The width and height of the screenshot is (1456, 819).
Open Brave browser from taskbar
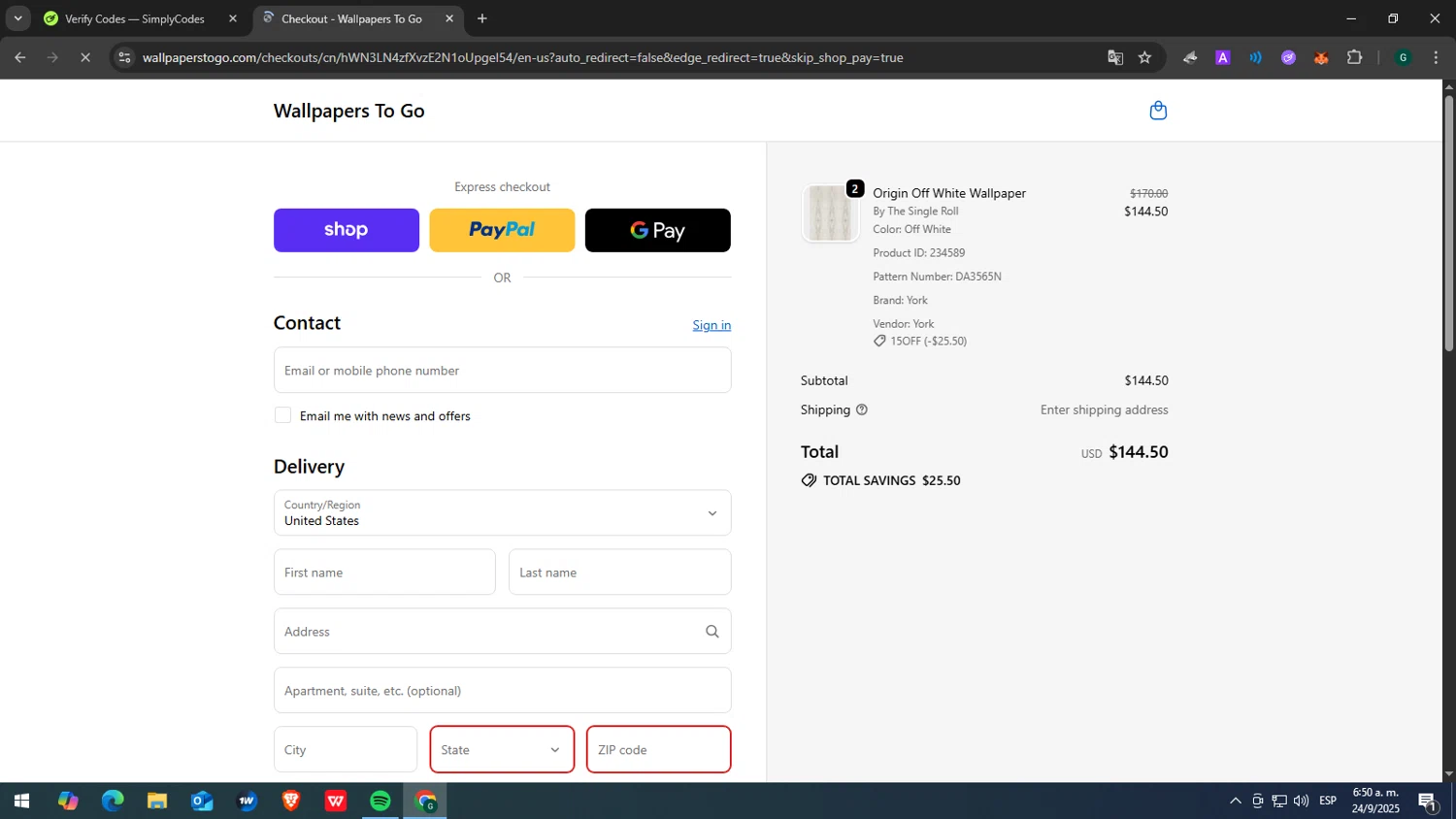[291, 801]
